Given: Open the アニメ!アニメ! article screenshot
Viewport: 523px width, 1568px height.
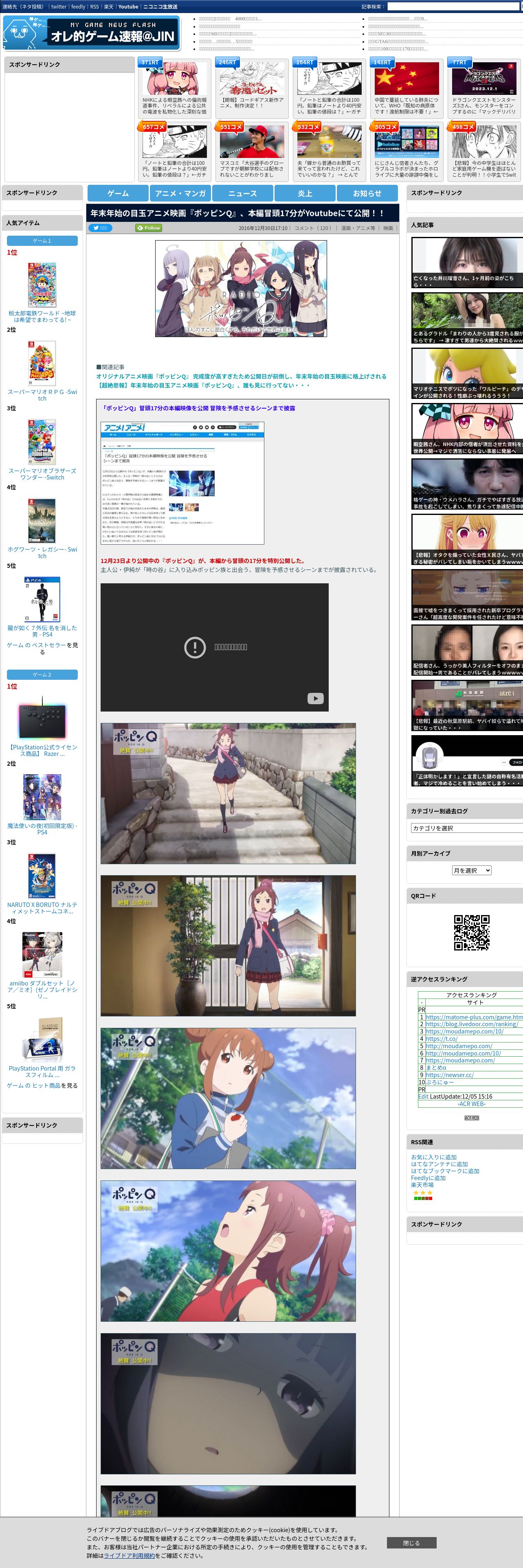Looking at the screenshot, I should point(182,483).
